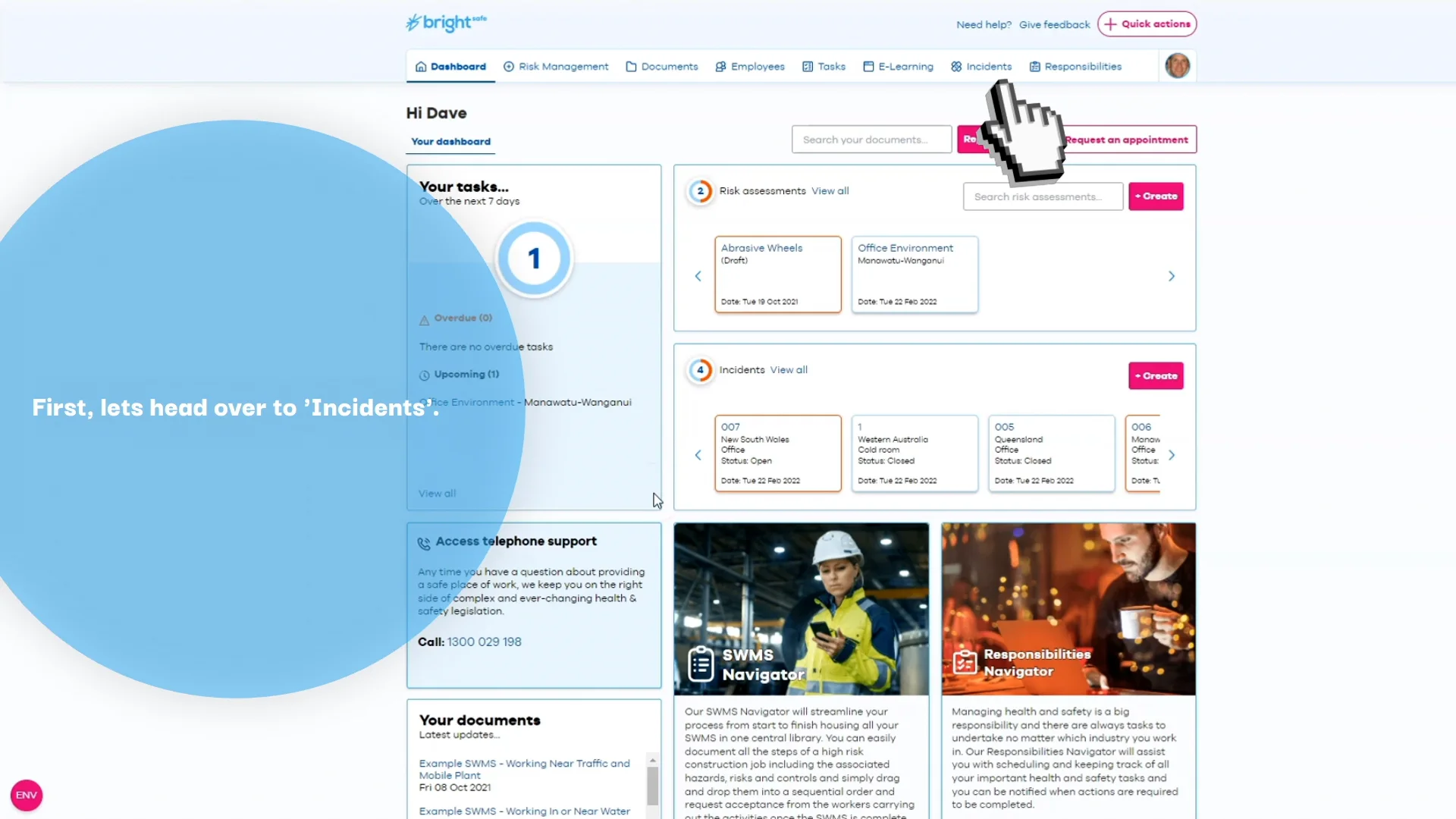The height and width of the screenshot is (819, 1456).
Task: Open Example SWMS Working Near Traffic document
Action: pos(525,770)
